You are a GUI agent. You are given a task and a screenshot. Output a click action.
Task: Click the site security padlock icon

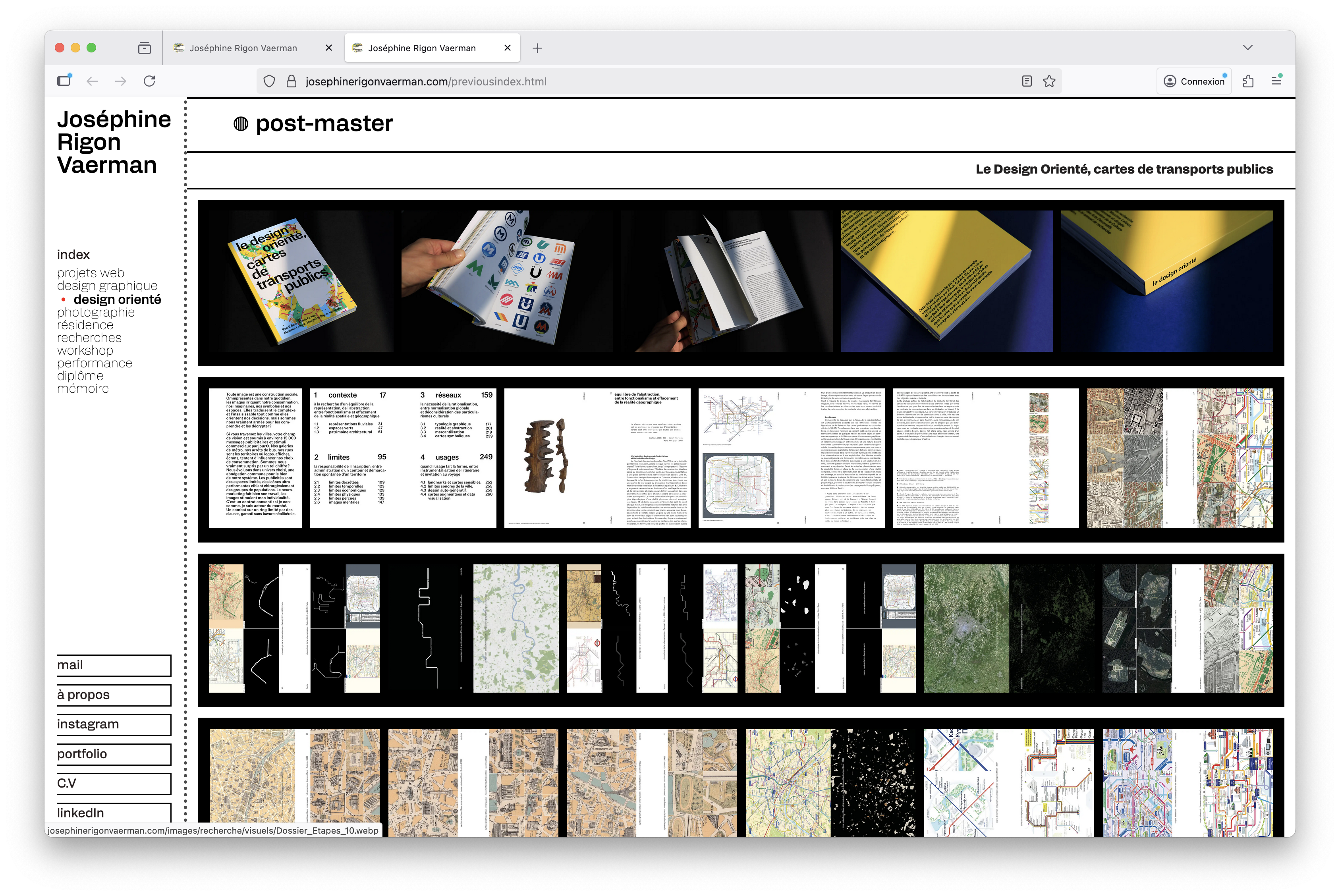click(x=292, y=81)
